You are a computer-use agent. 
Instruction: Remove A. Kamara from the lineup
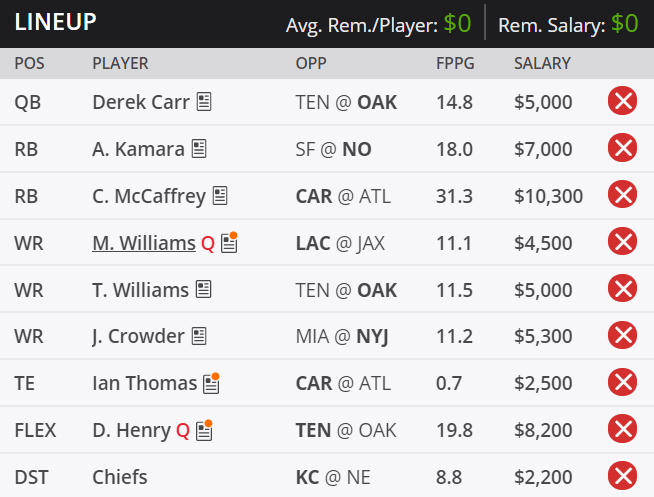click(622, 148)
